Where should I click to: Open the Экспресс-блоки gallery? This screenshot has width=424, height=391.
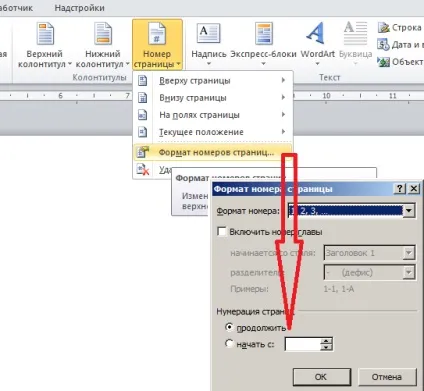click(x=263, y=45)
